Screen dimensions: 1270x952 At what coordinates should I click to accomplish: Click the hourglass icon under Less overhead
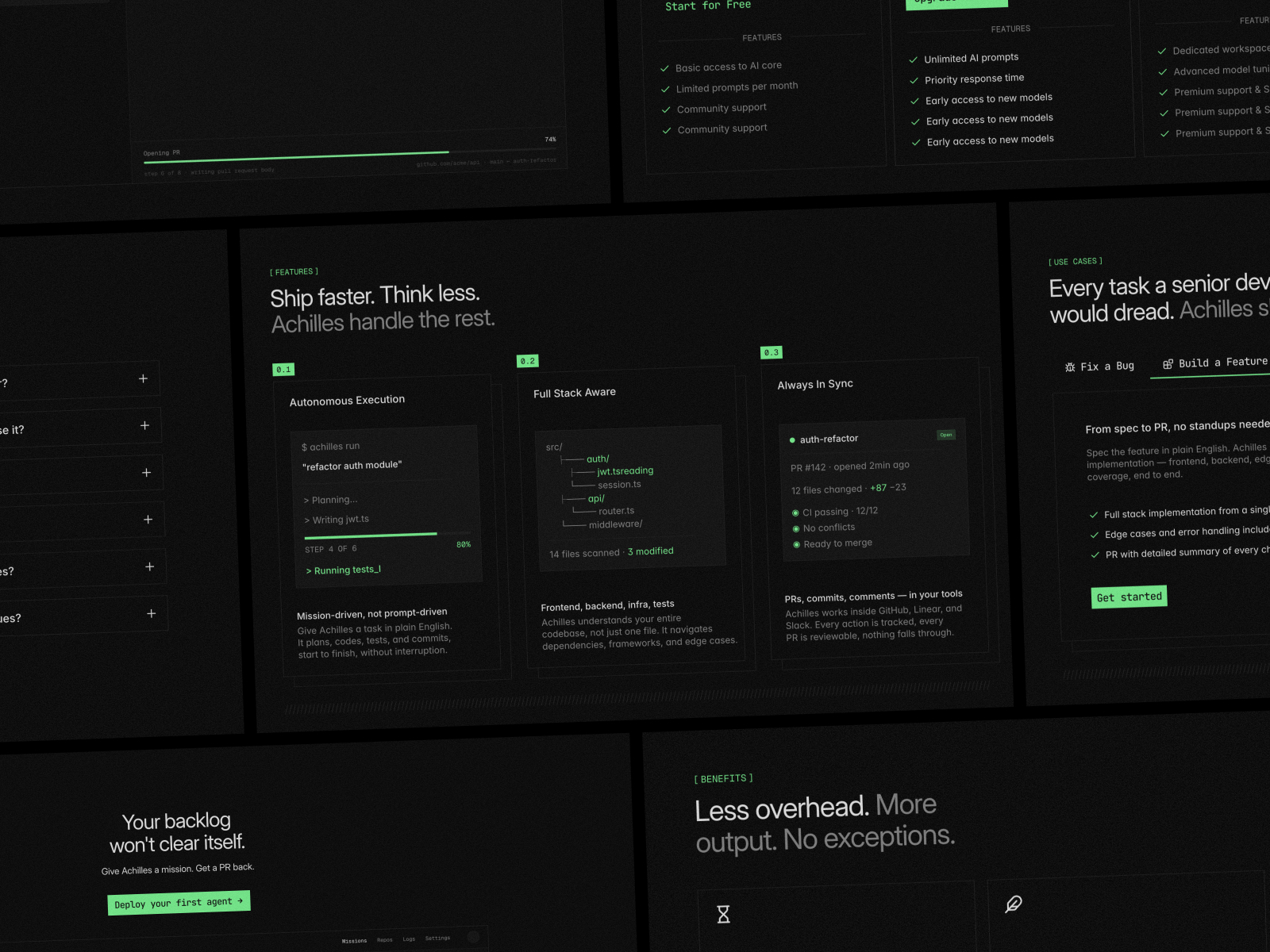(x=723, y=915)
